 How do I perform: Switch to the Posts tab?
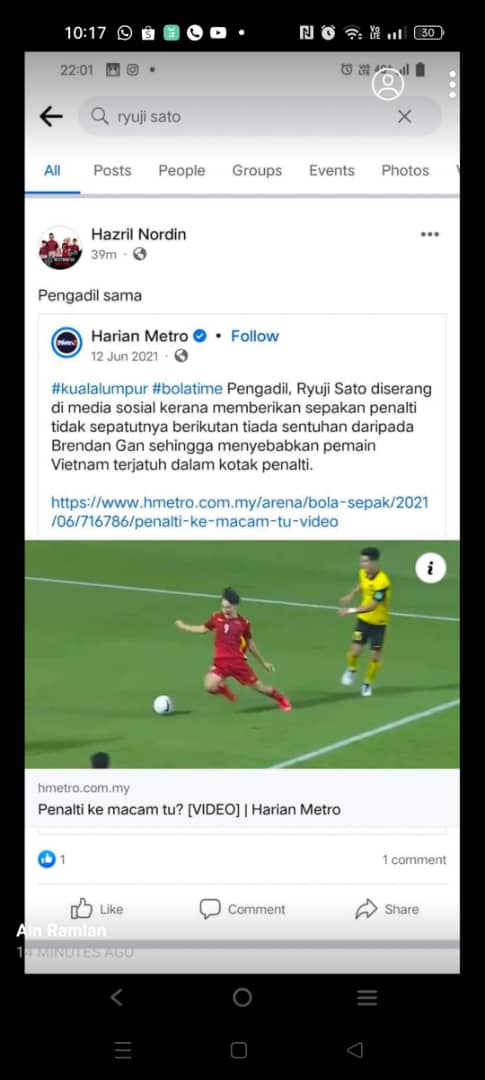pos(112,171)
